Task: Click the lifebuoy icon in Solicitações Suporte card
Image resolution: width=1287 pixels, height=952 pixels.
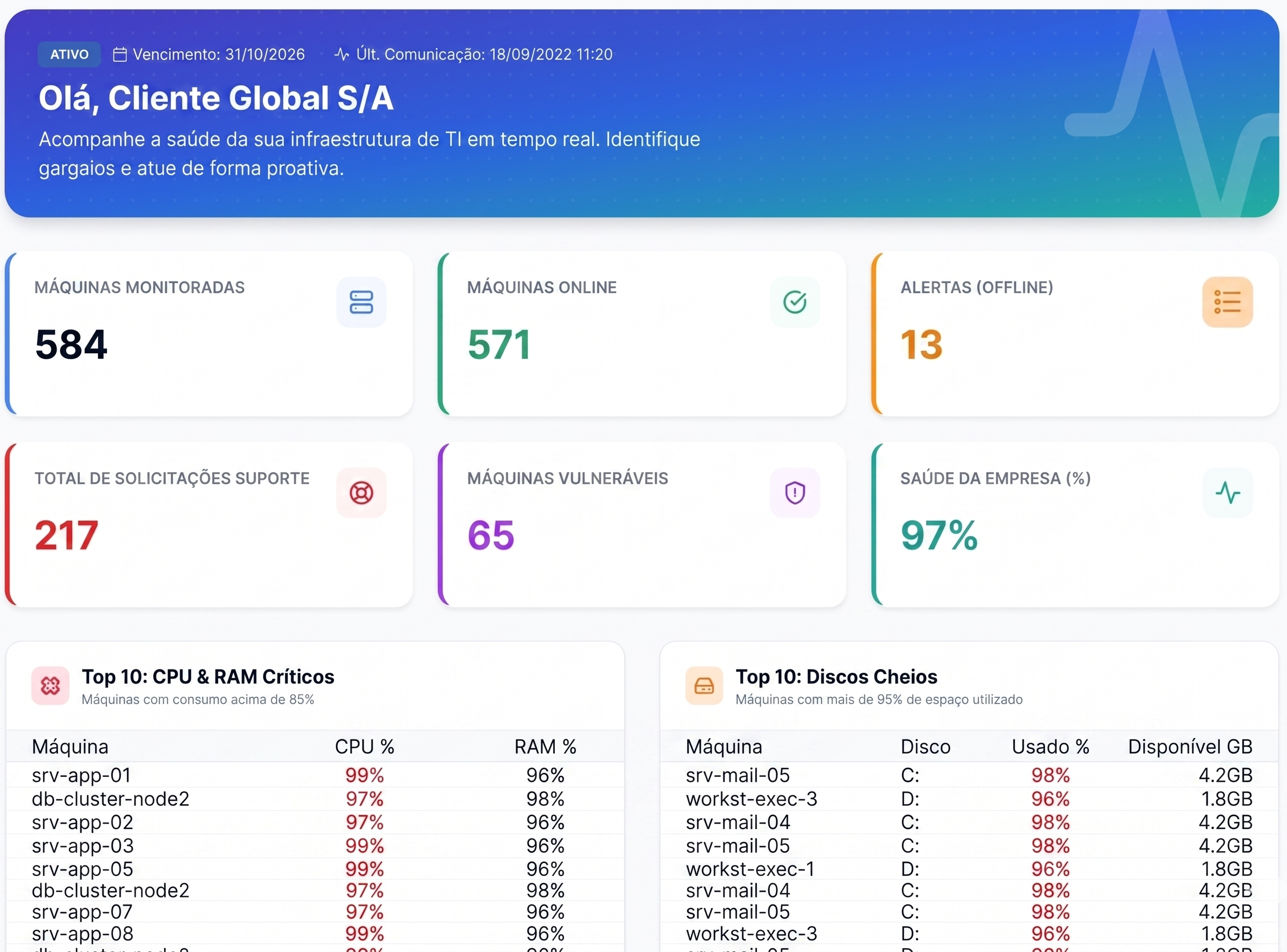Action: tap(361, 493)
